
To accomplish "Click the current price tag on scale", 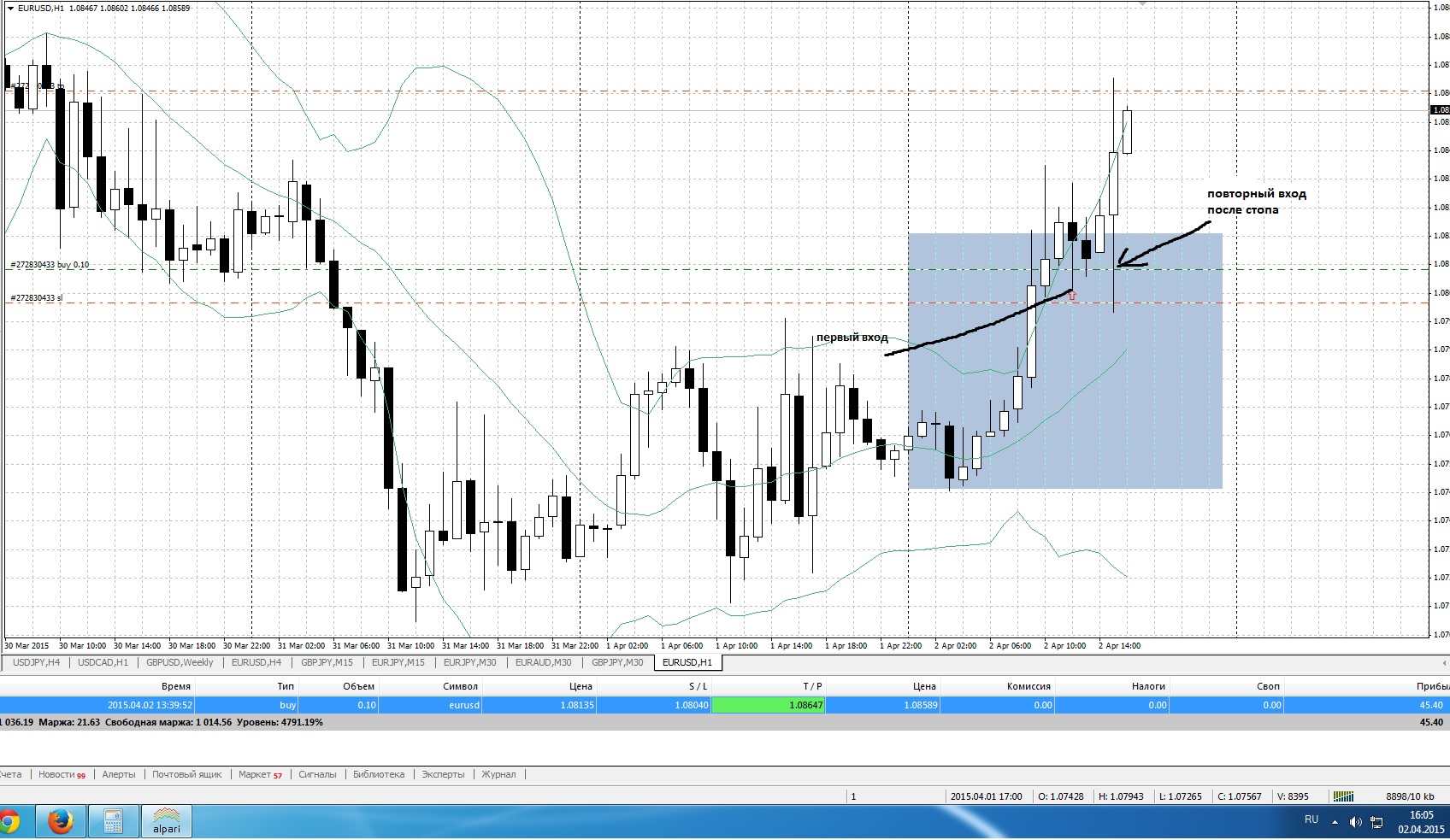I will click(x=1440, y=110).
